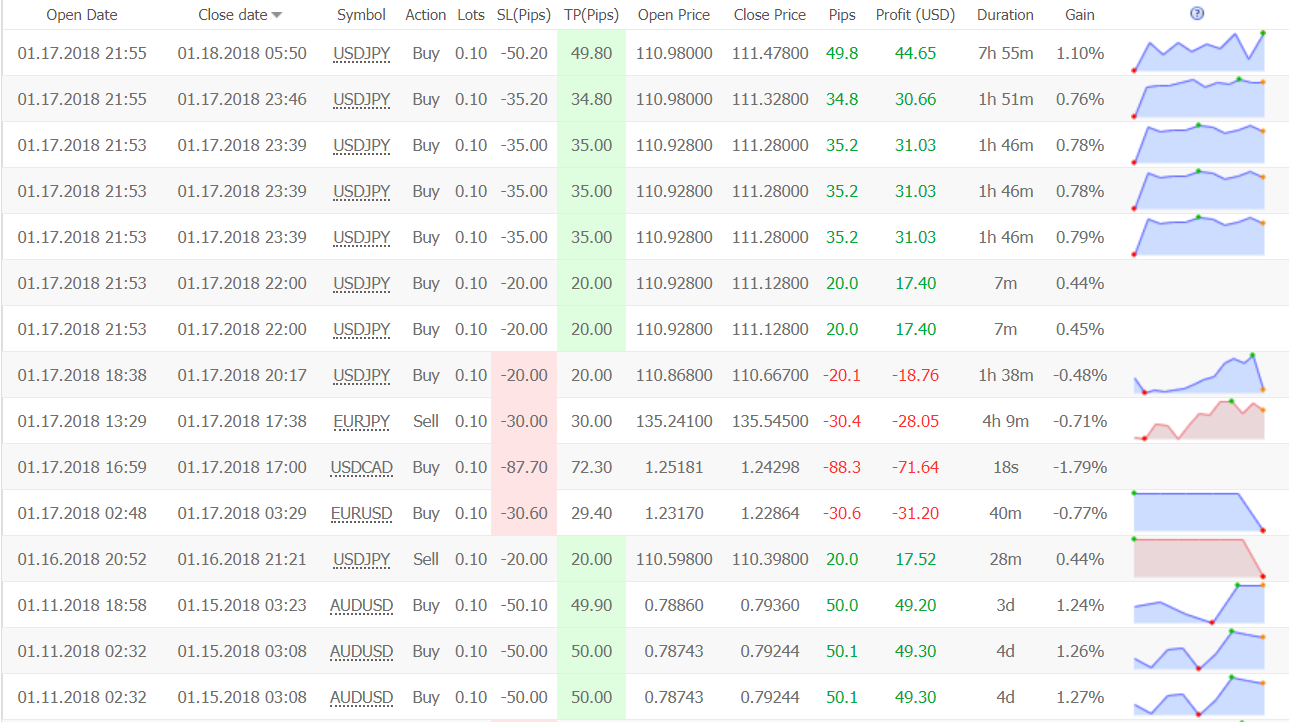The image size is (1289, 722).
Task: Open USDJPY link in the -18.76 loss row
Action: click(x=362, y=376)
